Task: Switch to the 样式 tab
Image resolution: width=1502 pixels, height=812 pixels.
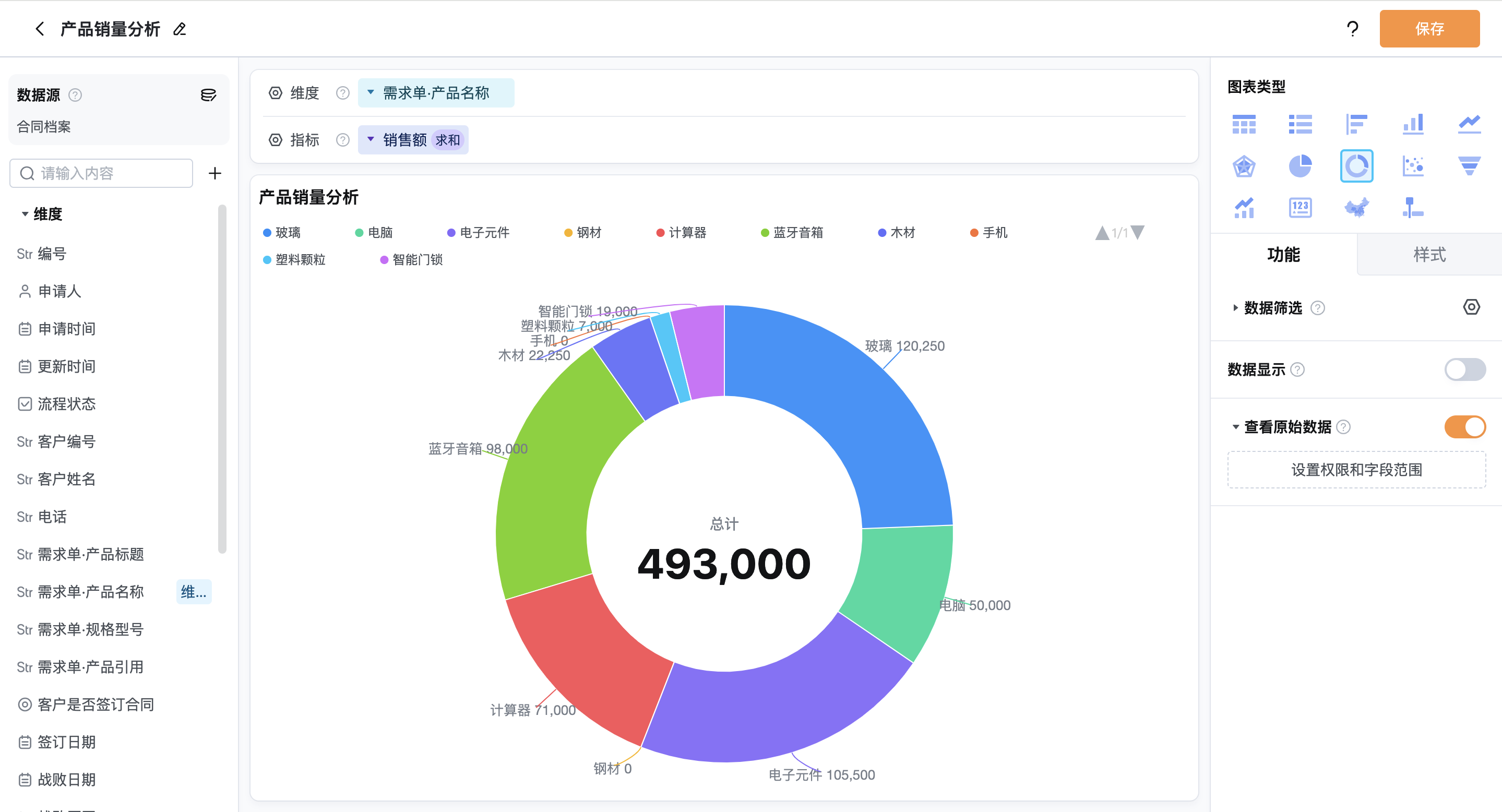Action: coord(1429,255)
